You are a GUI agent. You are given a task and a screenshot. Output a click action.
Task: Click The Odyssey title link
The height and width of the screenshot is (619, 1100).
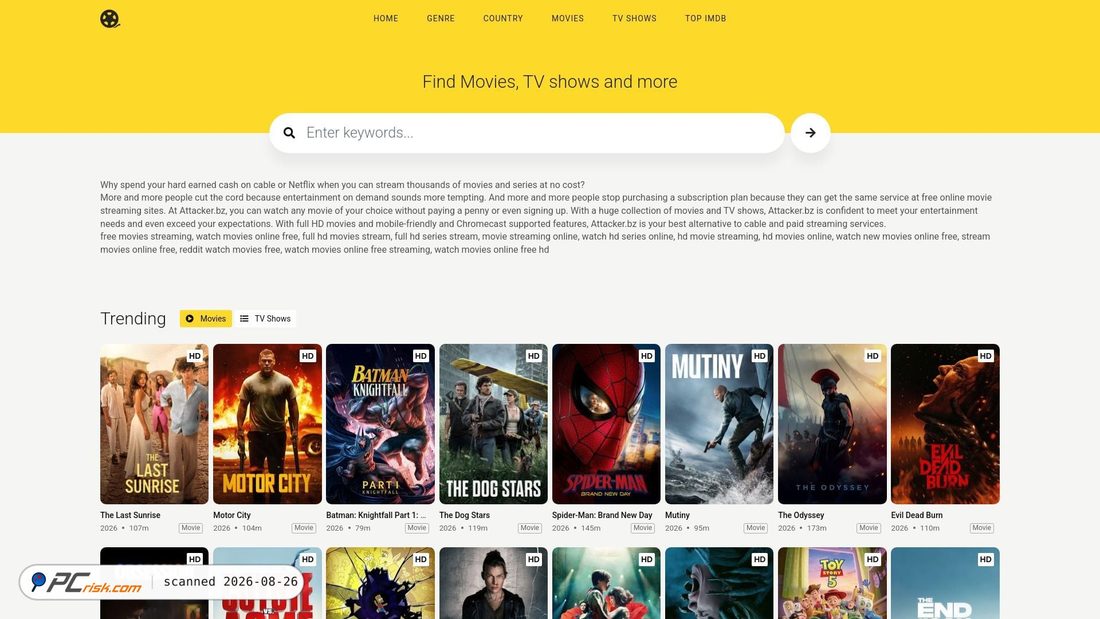click(x=801, y=515)
